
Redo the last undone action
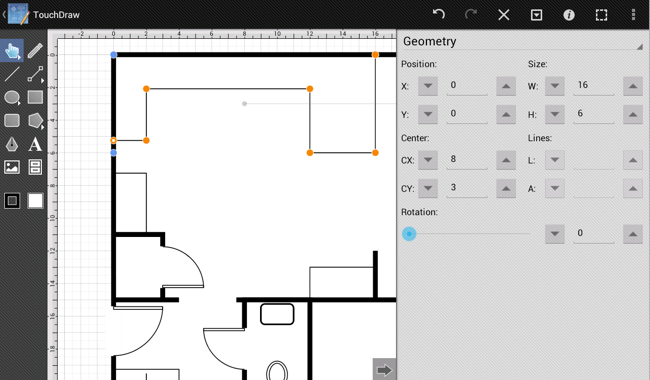click(x=471, y=15)
